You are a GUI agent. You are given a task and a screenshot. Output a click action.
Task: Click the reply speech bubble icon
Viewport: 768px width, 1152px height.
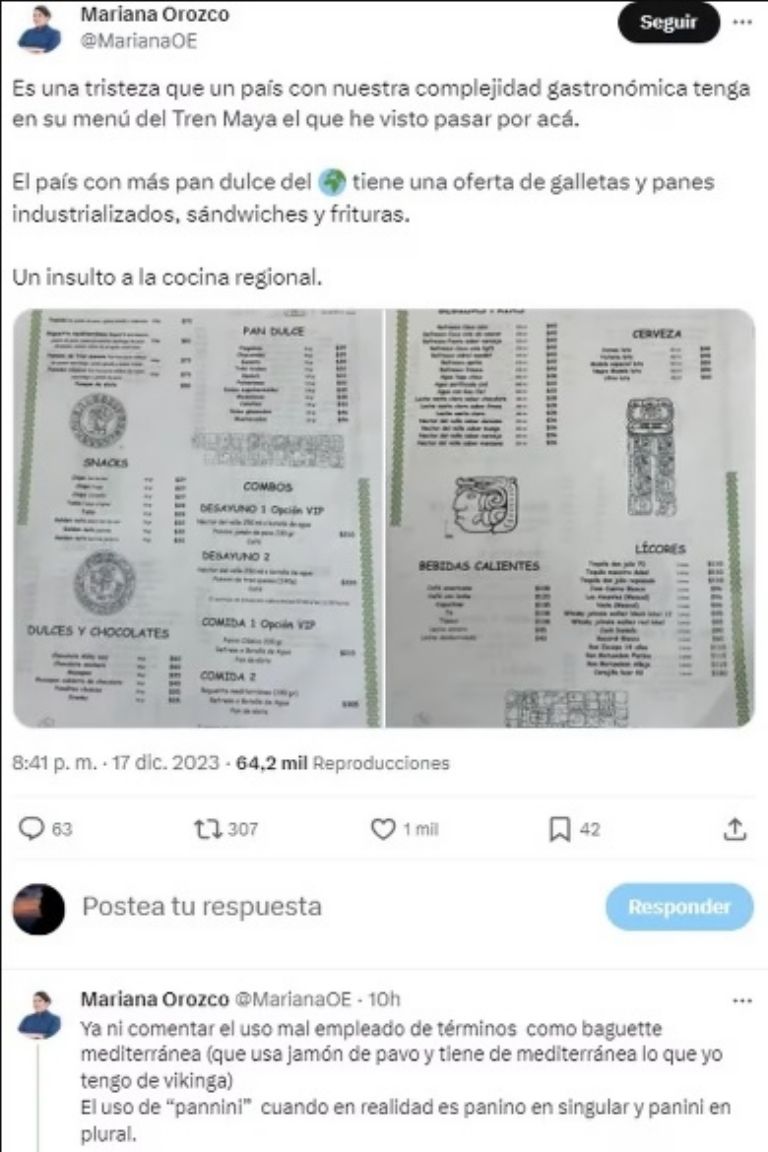point(31,829)
